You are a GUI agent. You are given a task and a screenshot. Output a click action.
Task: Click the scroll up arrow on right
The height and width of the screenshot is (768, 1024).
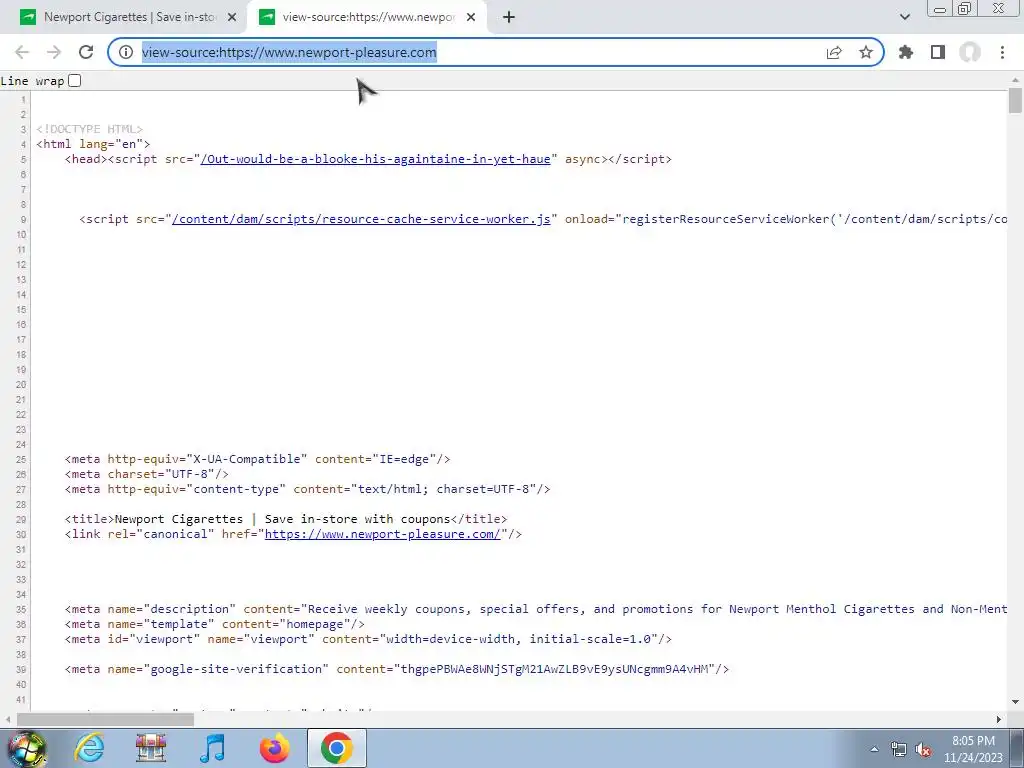[x=1015, y=80]
